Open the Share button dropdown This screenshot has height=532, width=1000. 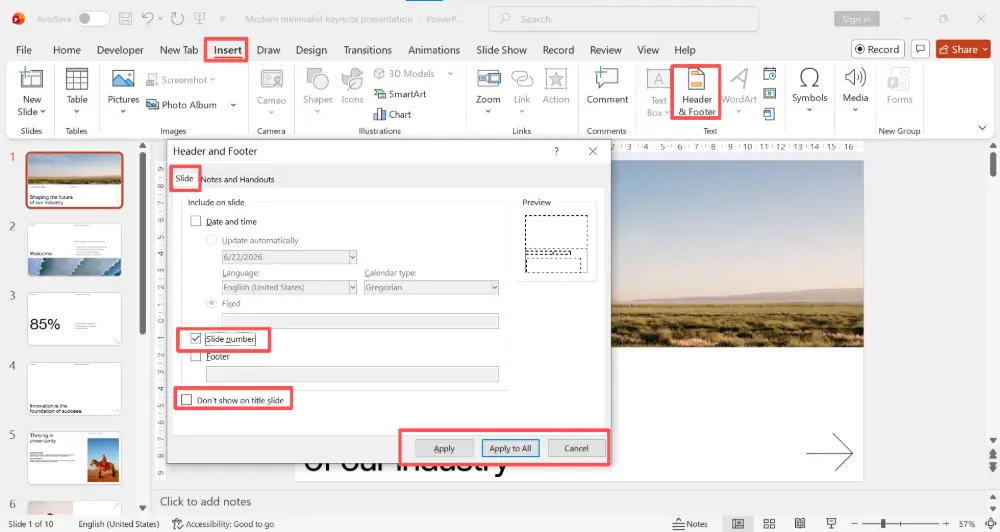[x=985, y=49]
